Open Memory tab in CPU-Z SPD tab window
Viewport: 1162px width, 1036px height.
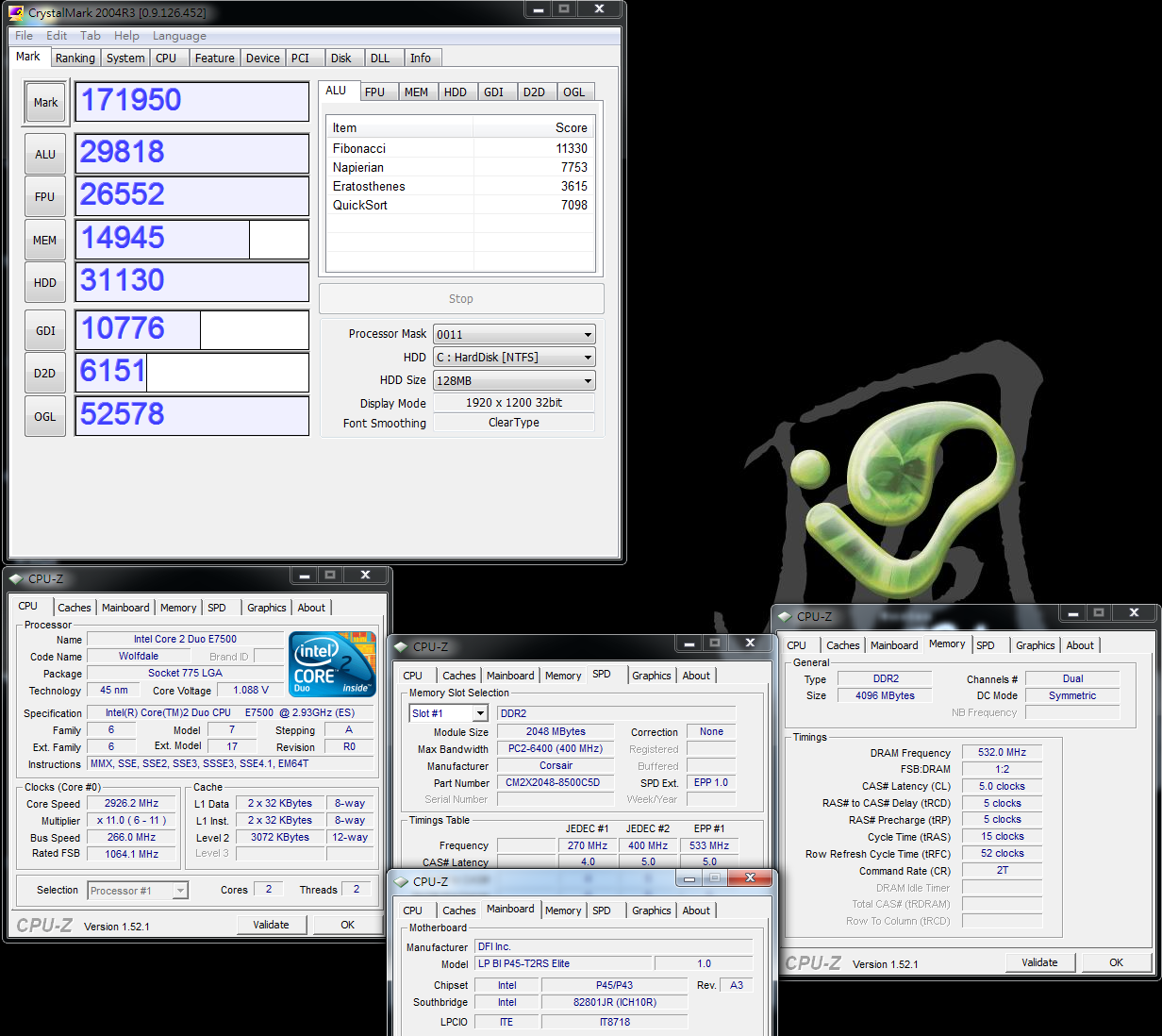563,676
